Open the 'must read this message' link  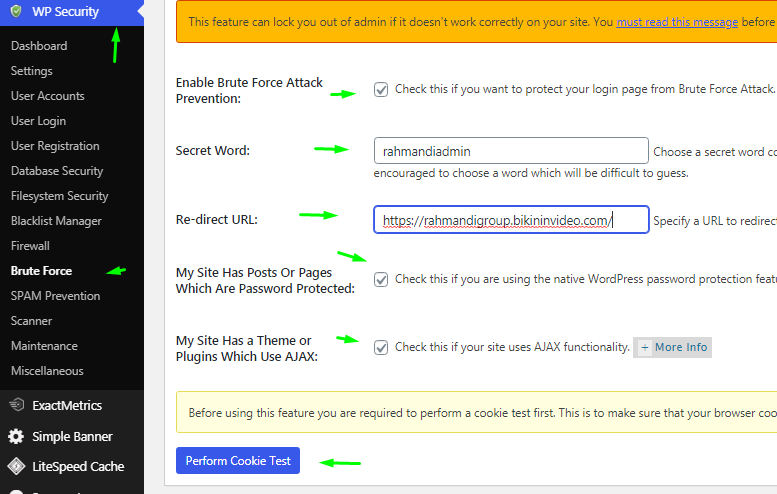click(x=677, y=21)
